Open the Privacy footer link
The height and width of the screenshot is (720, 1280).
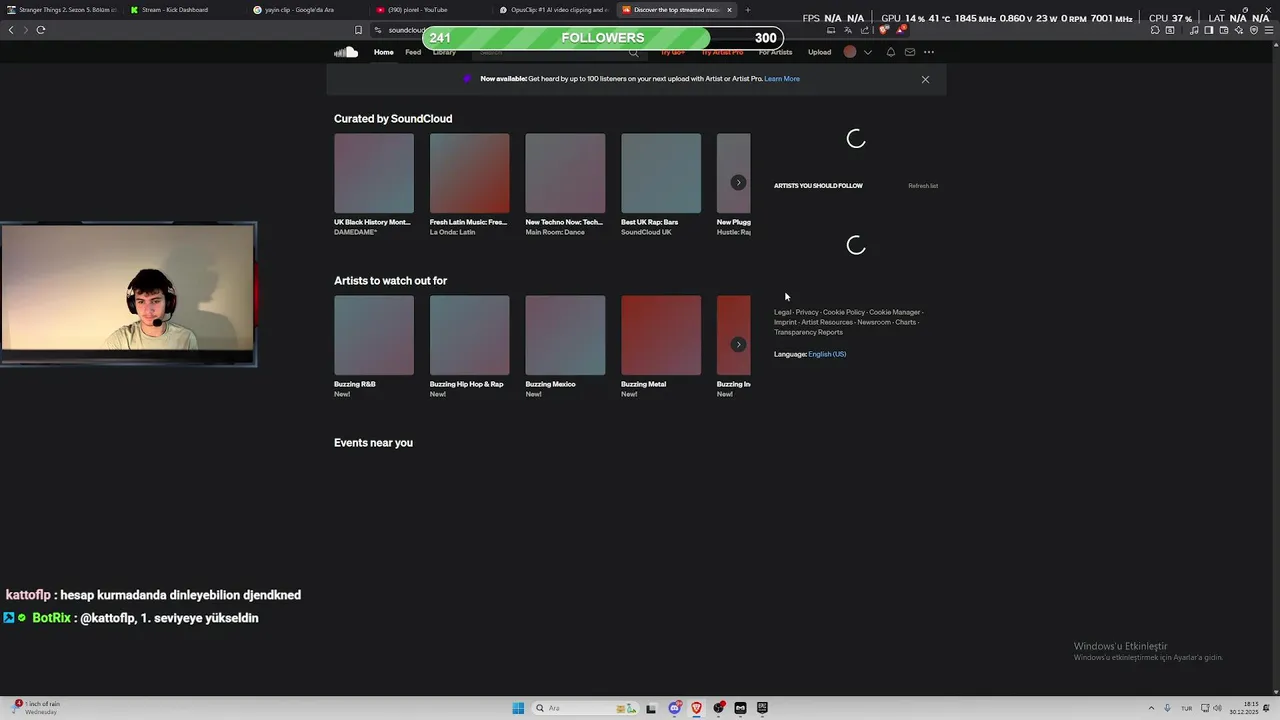click(807, 312)
